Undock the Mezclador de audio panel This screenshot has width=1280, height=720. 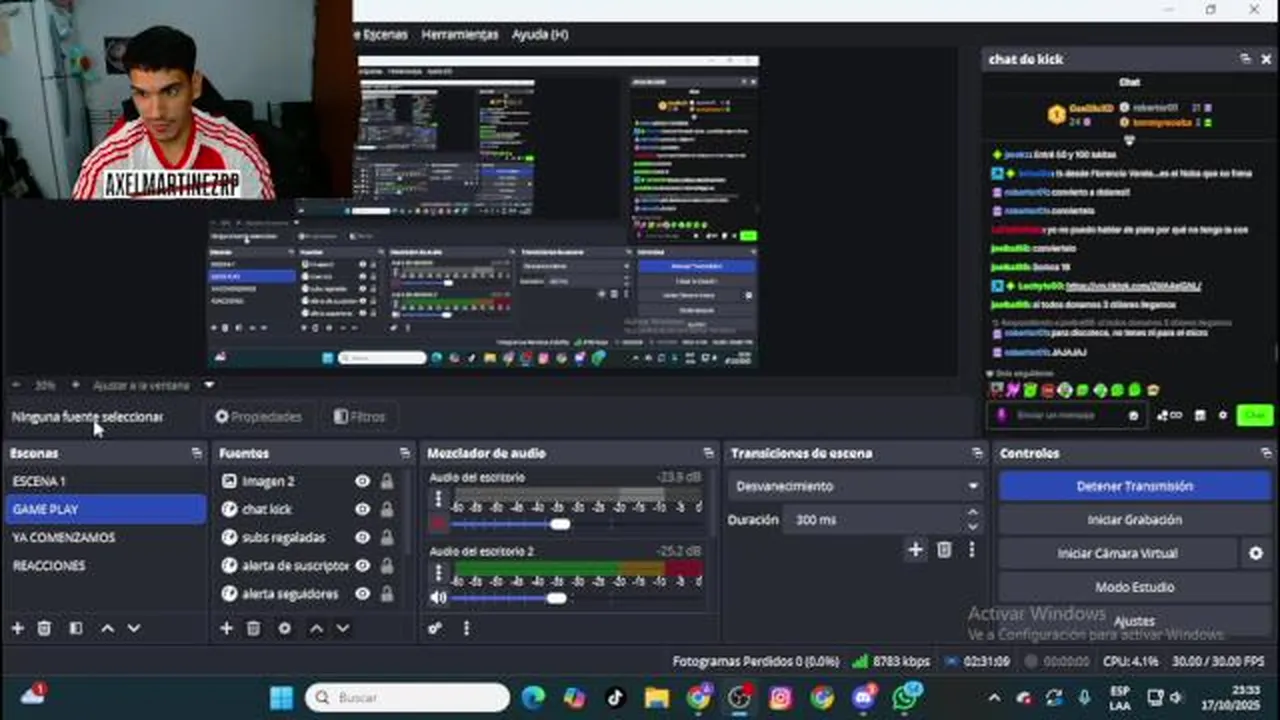click(708, 453)
